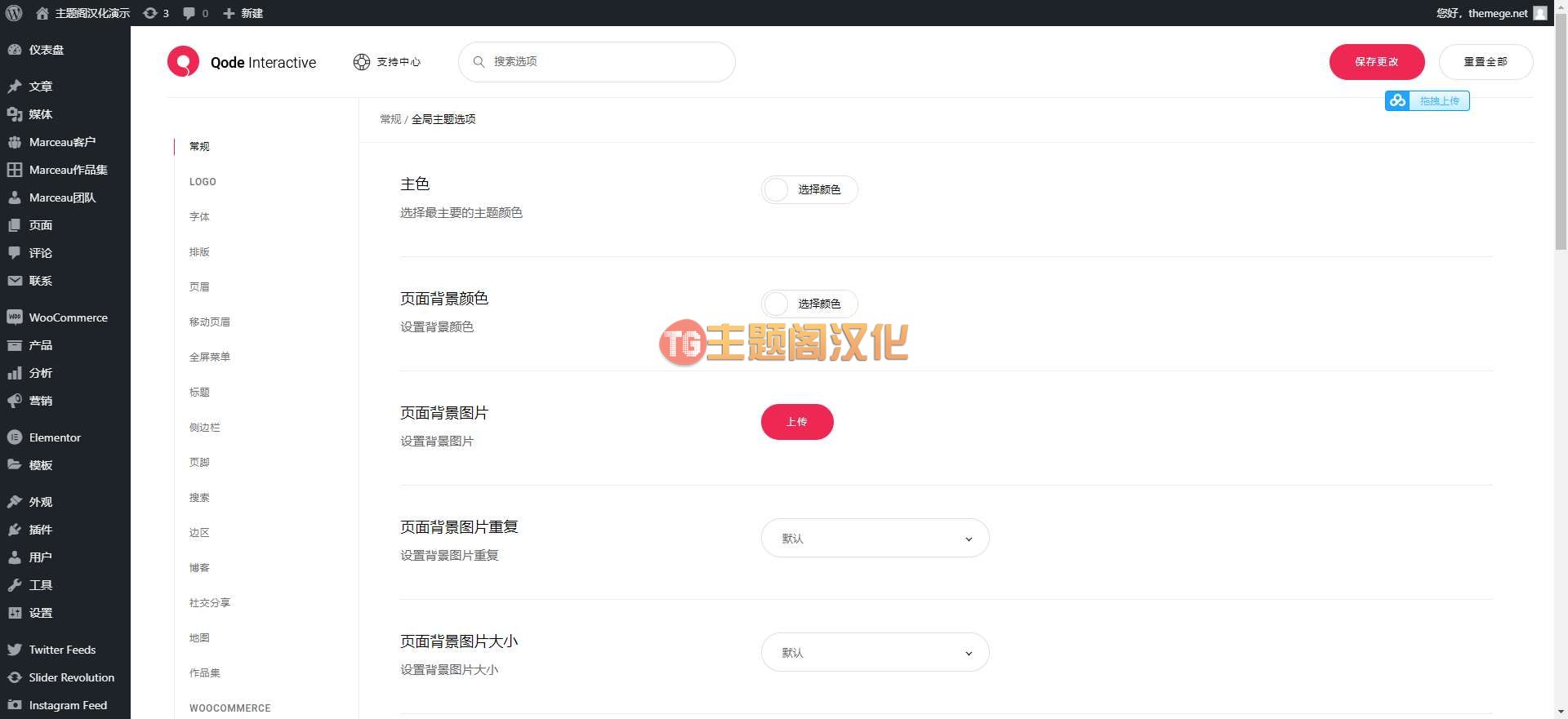The width and height of the screenshot is (1568, 719).
Task: Open Elementor icon in sidebar
Action: pyautogui.click(x=15, y=437)
